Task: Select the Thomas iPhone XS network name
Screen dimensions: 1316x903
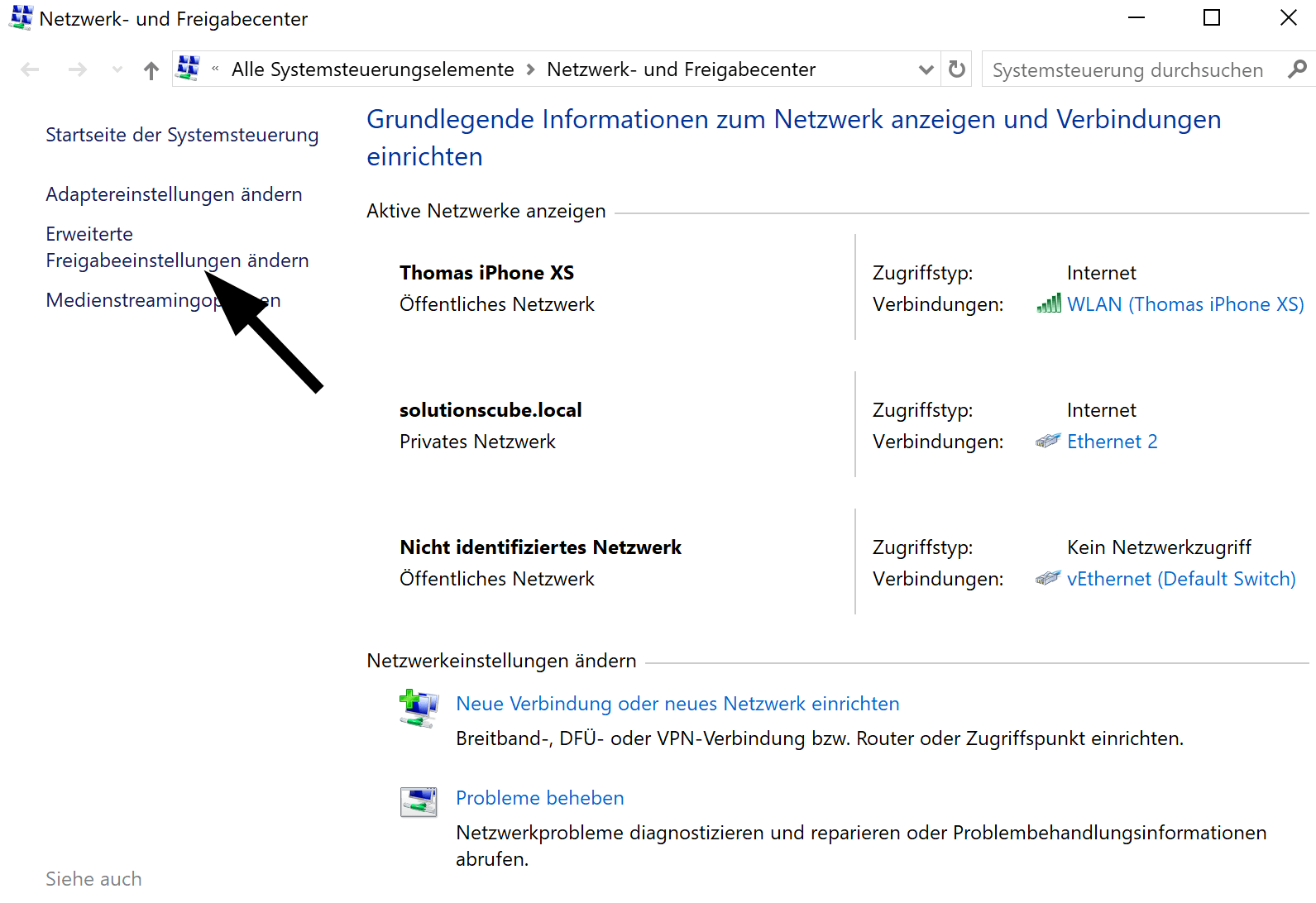Action: 486,273
